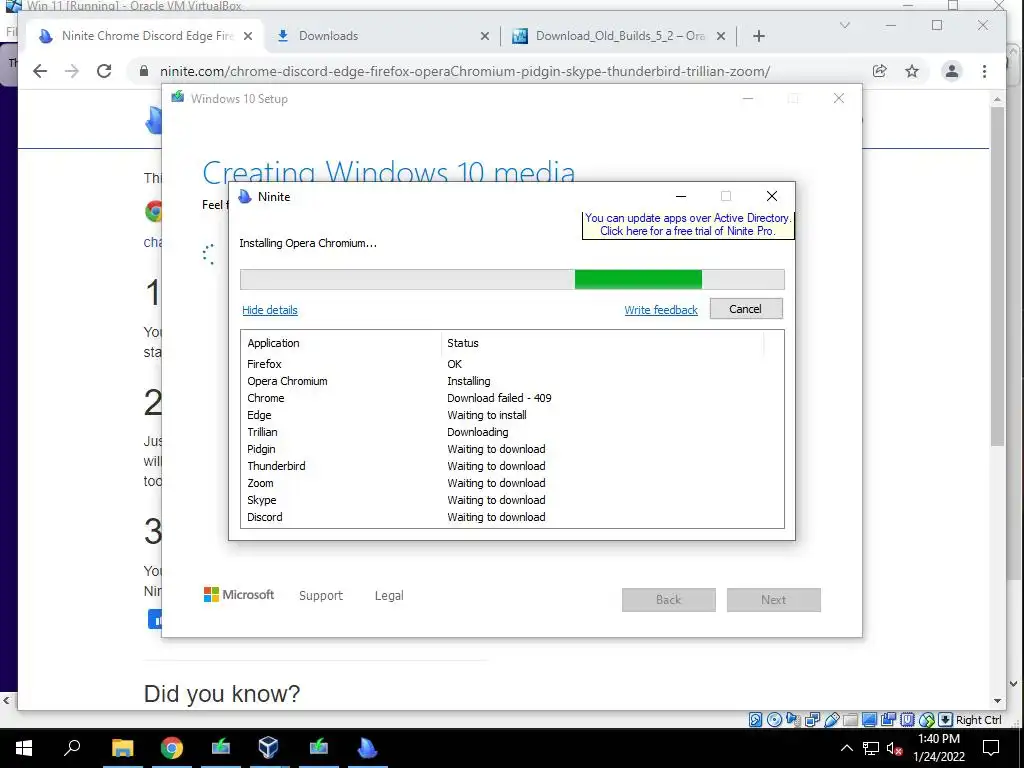The width and height of the screenshot is (1024, 768).
Task: Open taskbar search magnifier
Action: 72,748
